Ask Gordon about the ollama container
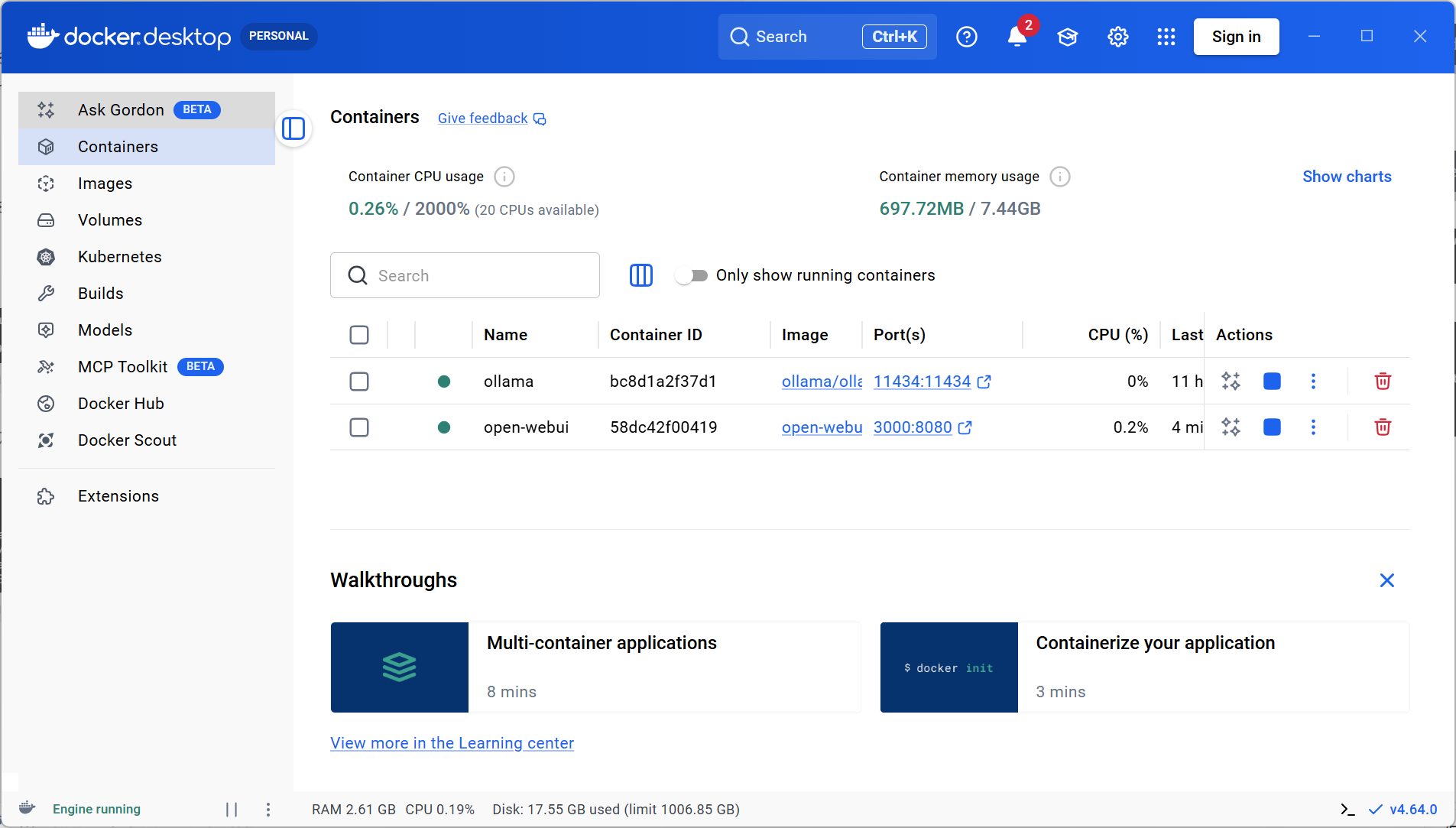 (x=1231, y=381)
